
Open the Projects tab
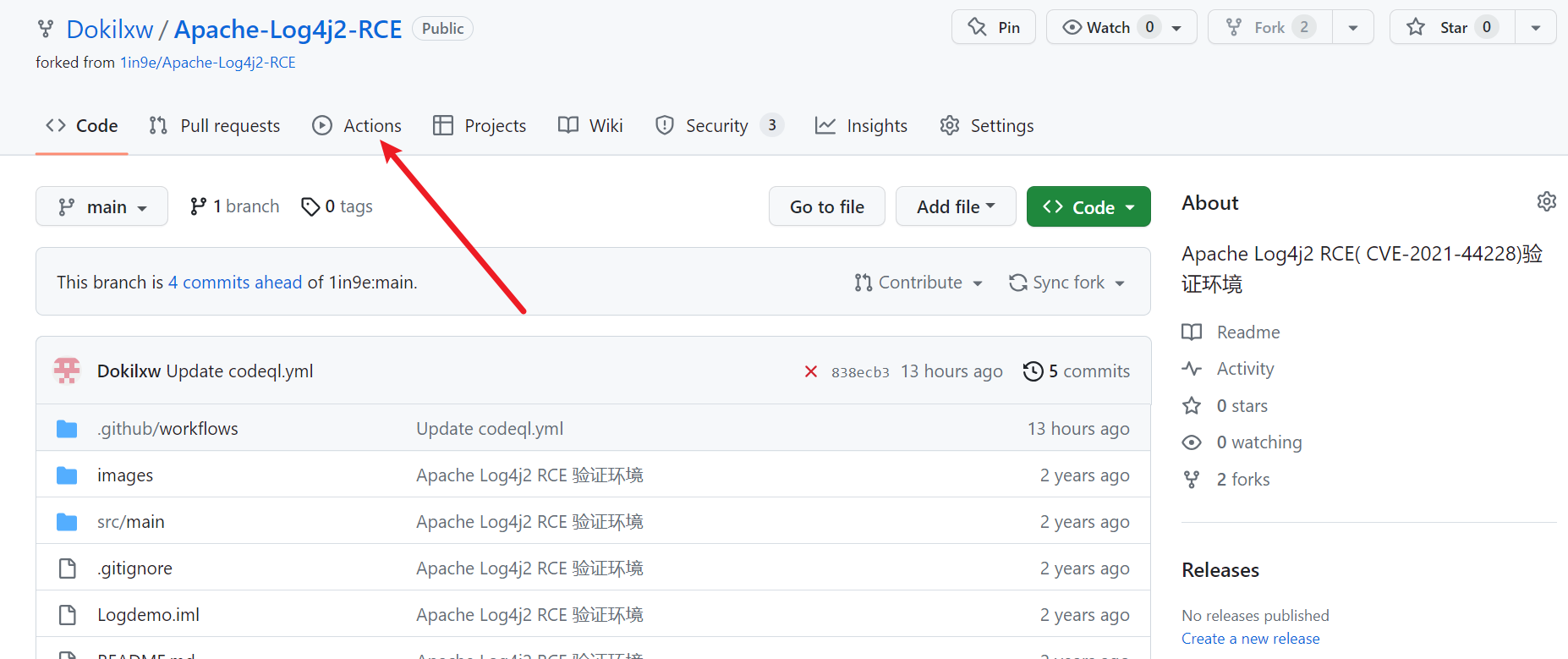click(480, 126)
